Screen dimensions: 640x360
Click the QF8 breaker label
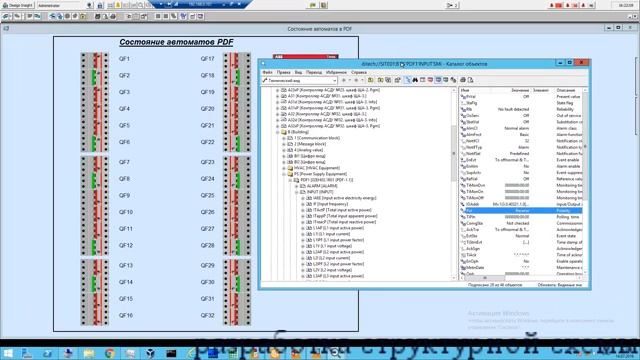point(124,179)
